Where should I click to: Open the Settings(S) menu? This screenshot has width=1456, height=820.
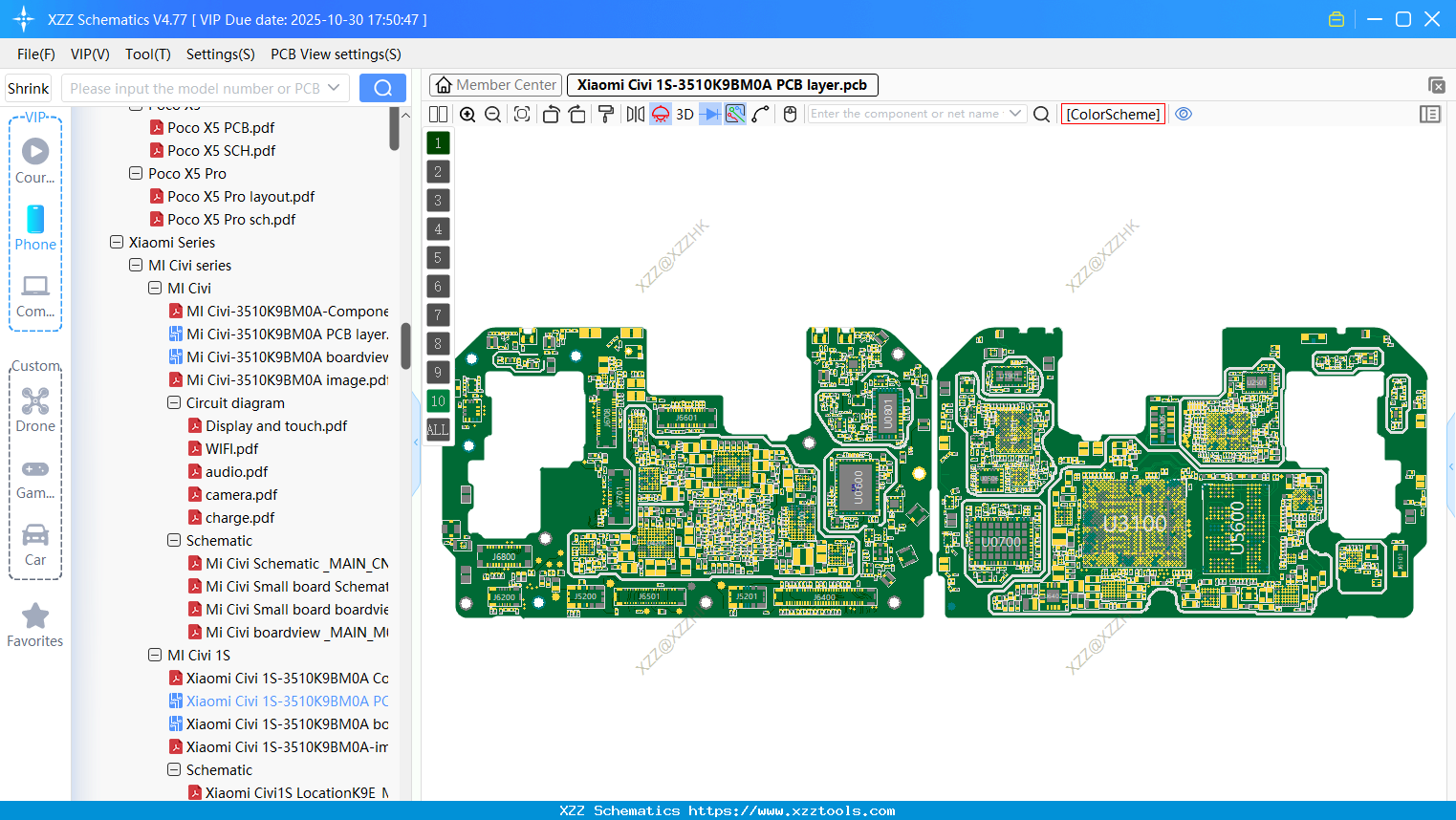(220, 54)
